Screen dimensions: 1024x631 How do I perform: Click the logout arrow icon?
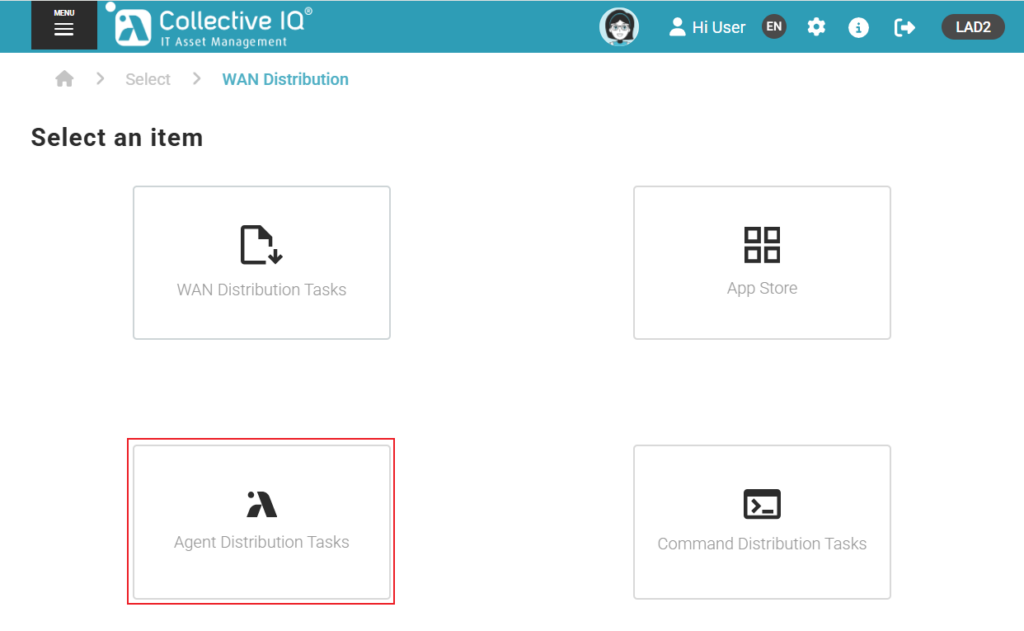[x=904, y=27]
